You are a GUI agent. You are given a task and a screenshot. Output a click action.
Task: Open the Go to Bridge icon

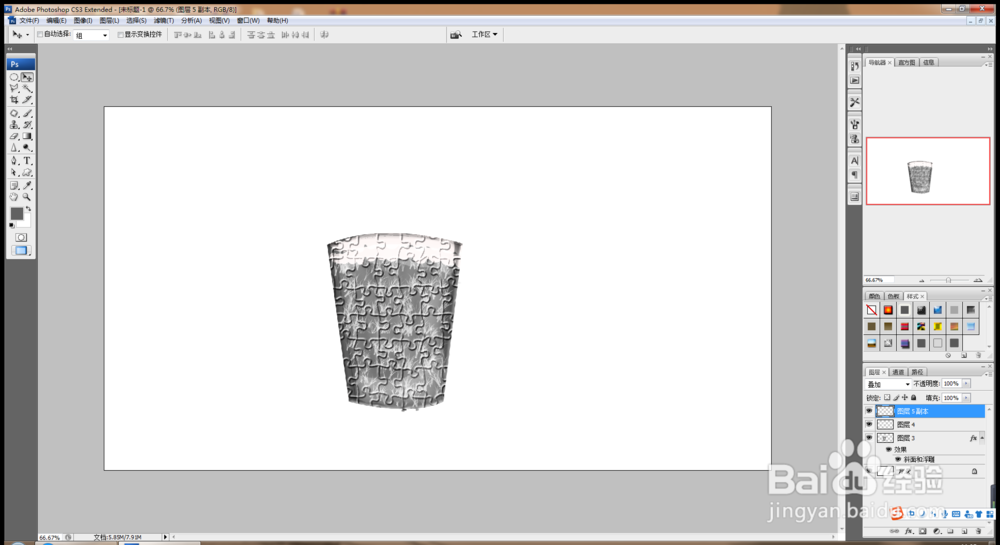pyautogui.click(x=455, y=34)
